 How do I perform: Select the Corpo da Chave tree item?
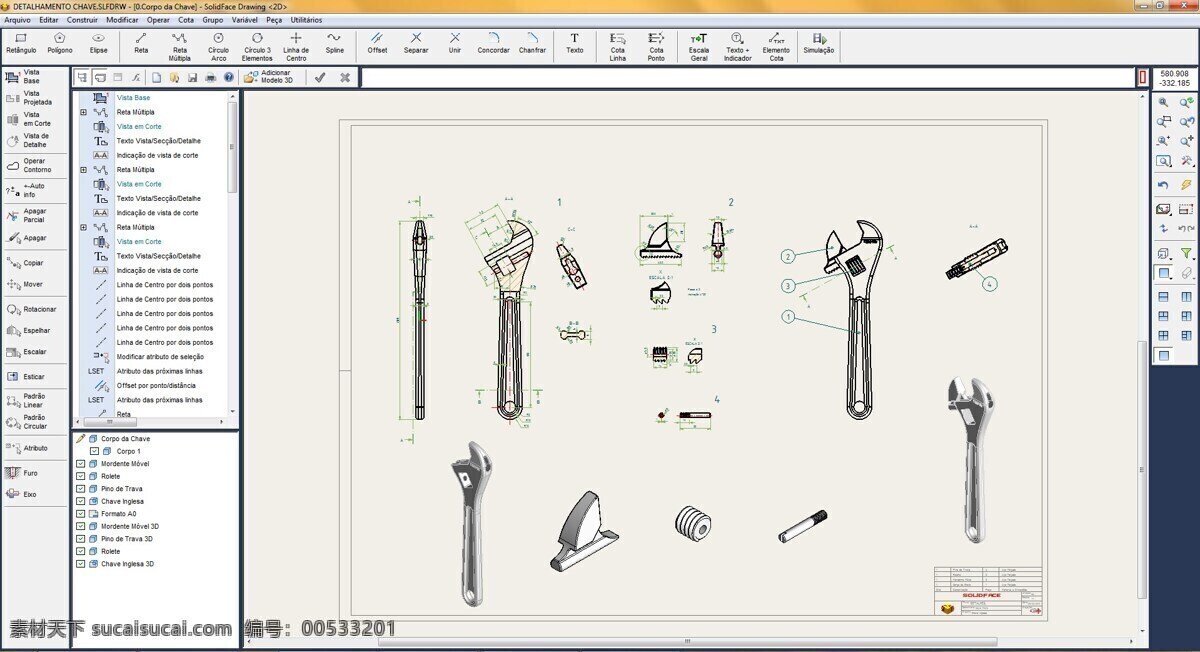[125, 439]
